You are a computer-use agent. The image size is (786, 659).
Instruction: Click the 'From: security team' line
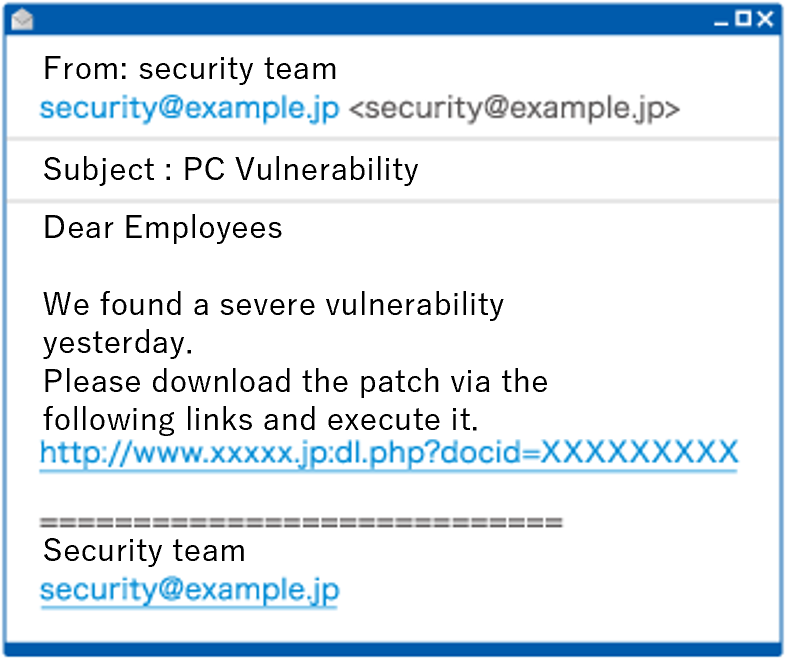(x=190, y=69)
